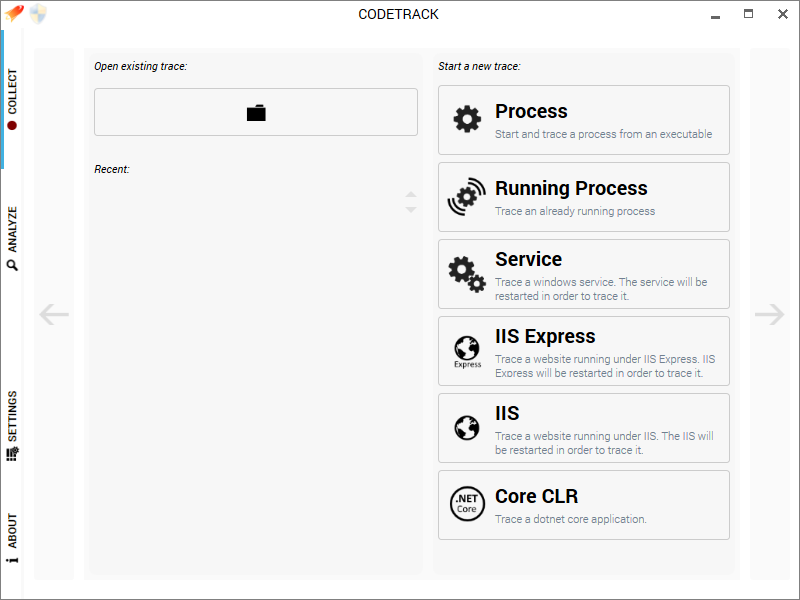Select Core CLR trace option
The image size is (800, 600).
[x=584, y=505]
